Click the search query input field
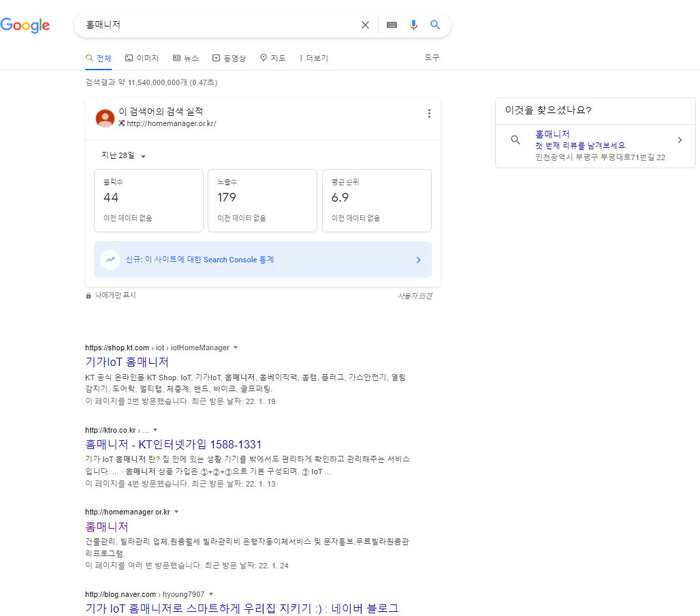Viewport: 700px width, 616px height. coord(219,25)
